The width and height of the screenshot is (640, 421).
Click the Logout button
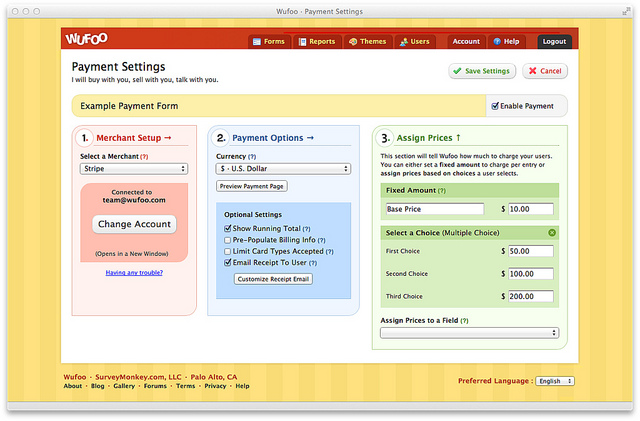554,42
